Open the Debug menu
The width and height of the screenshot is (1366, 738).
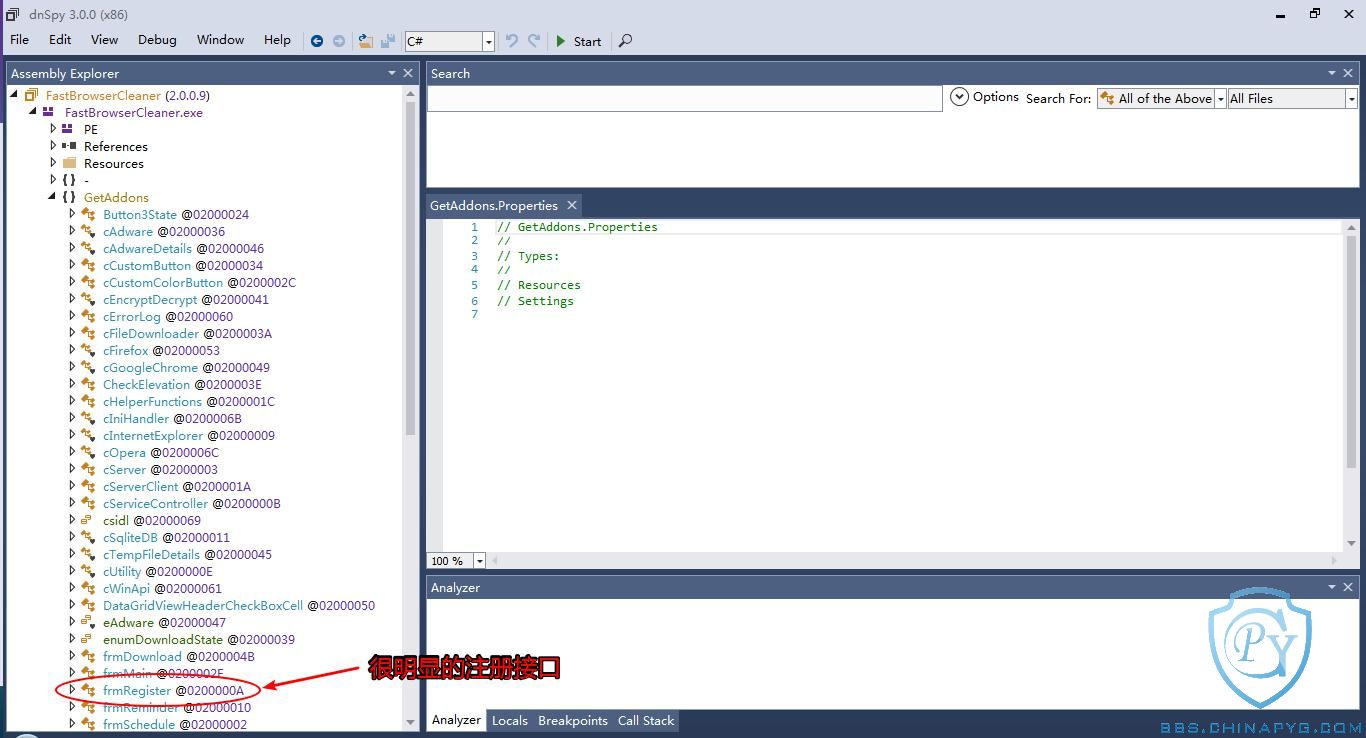[x=157, y=40]
